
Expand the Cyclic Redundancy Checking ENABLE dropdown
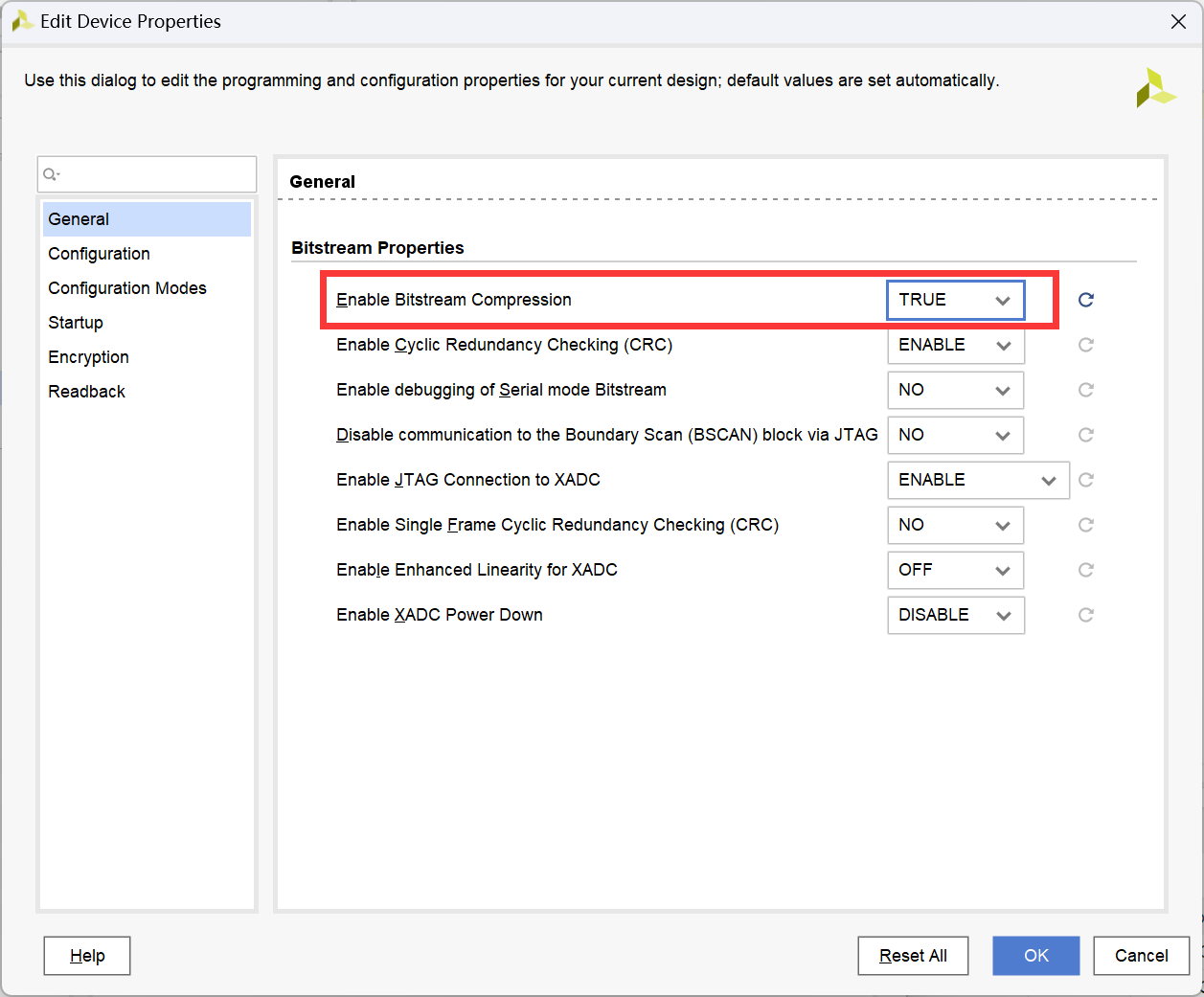click(955, 345)
